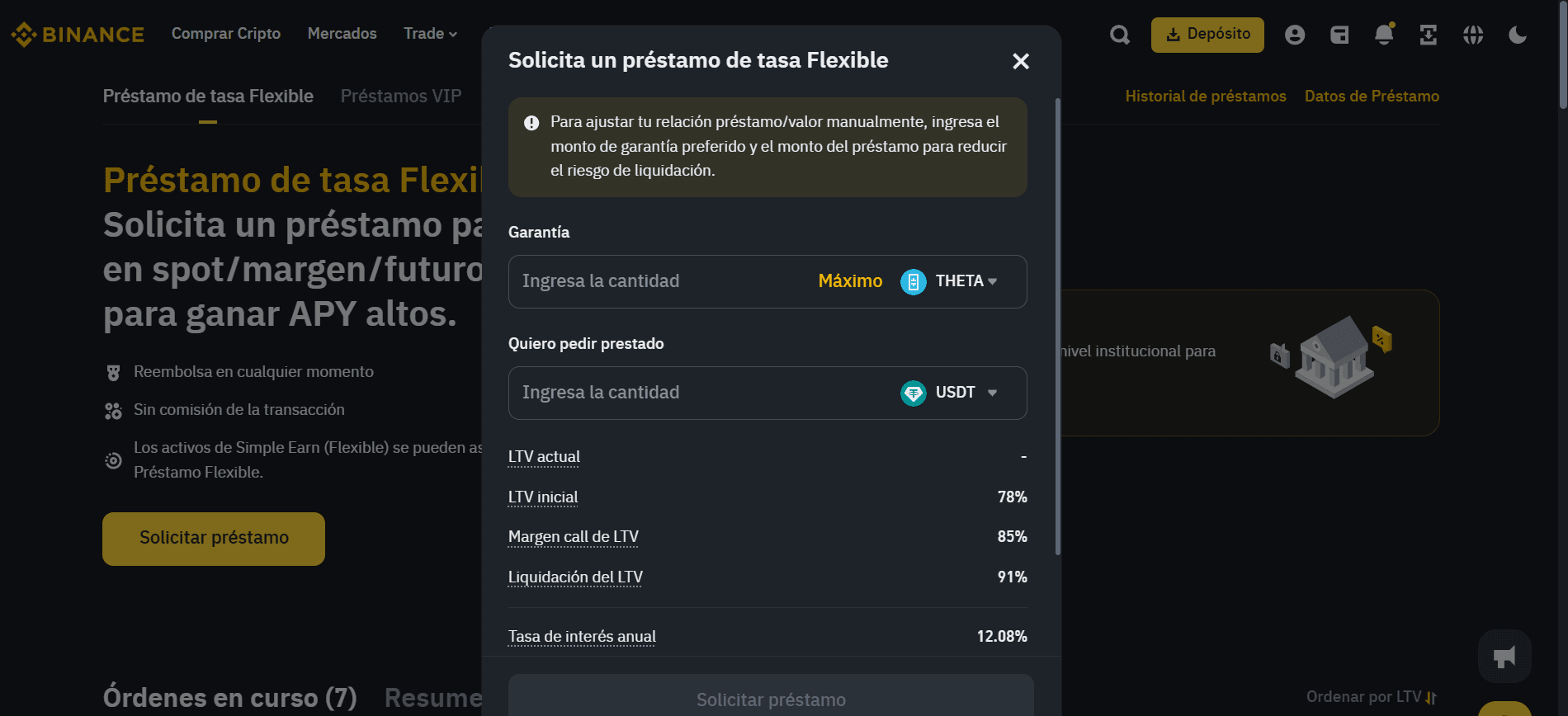
Task: Open the Mercados menu item
Action: 342,34
